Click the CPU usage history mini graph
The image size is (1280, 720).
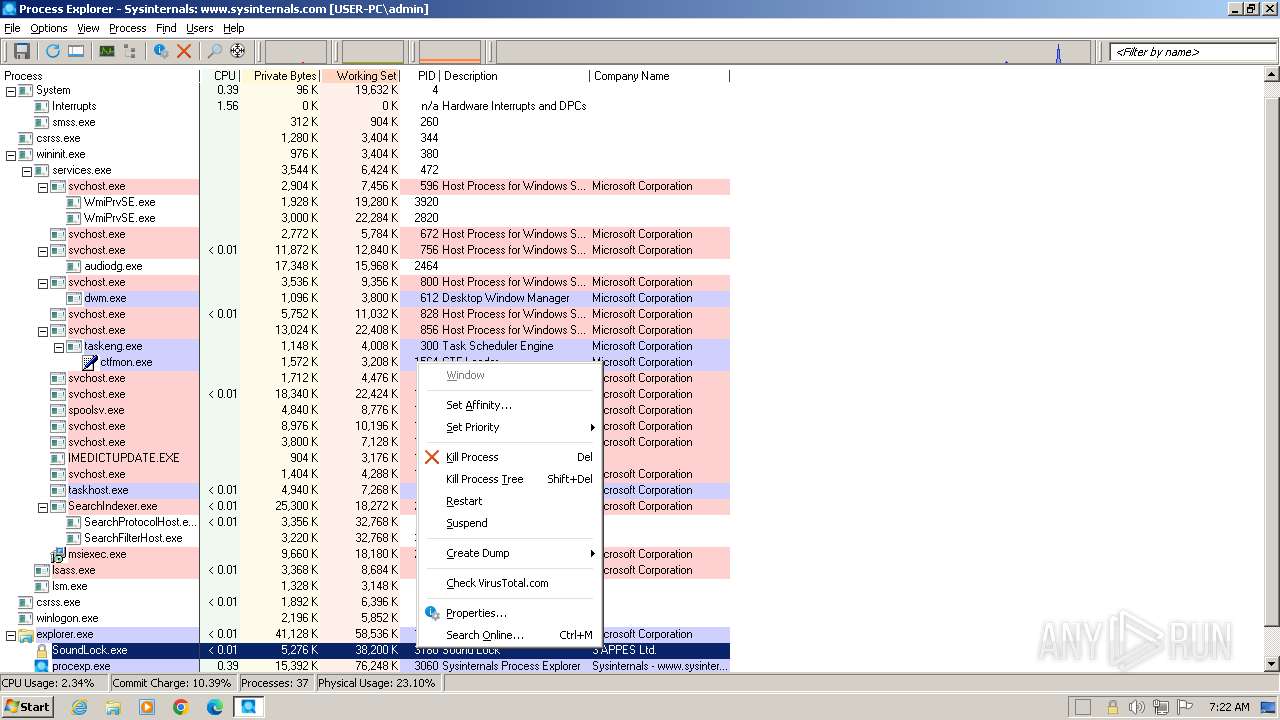pos(295,51)
